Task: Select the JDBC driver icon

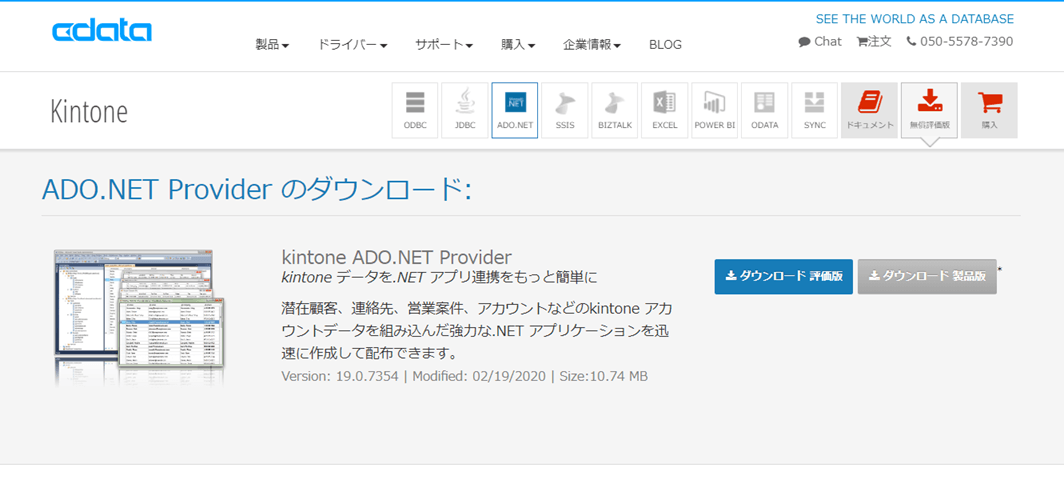Action: (465, 110)
